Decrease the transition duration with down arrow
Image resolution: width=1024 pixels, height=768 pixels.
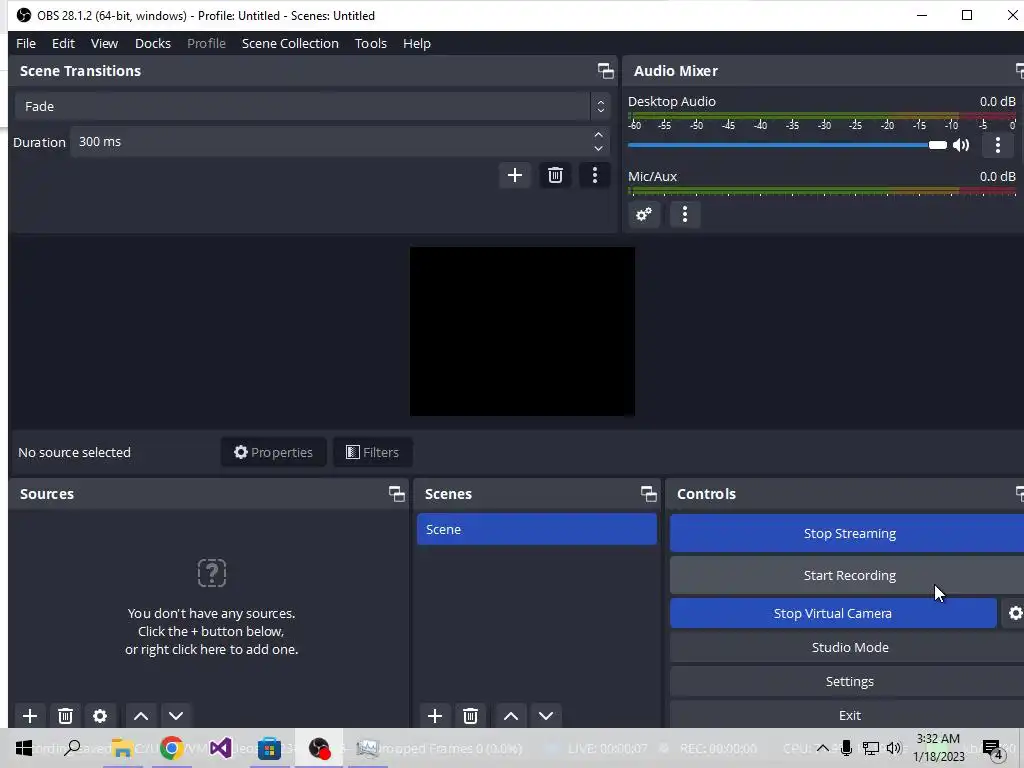point(598,149)
